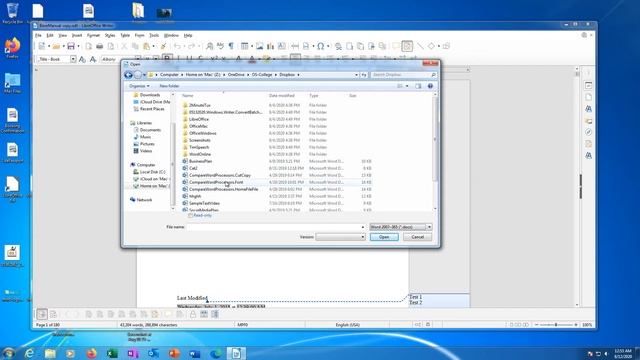Click the New document icon in Writer toolbar
The image size is (640, 360).
[42, 47]
